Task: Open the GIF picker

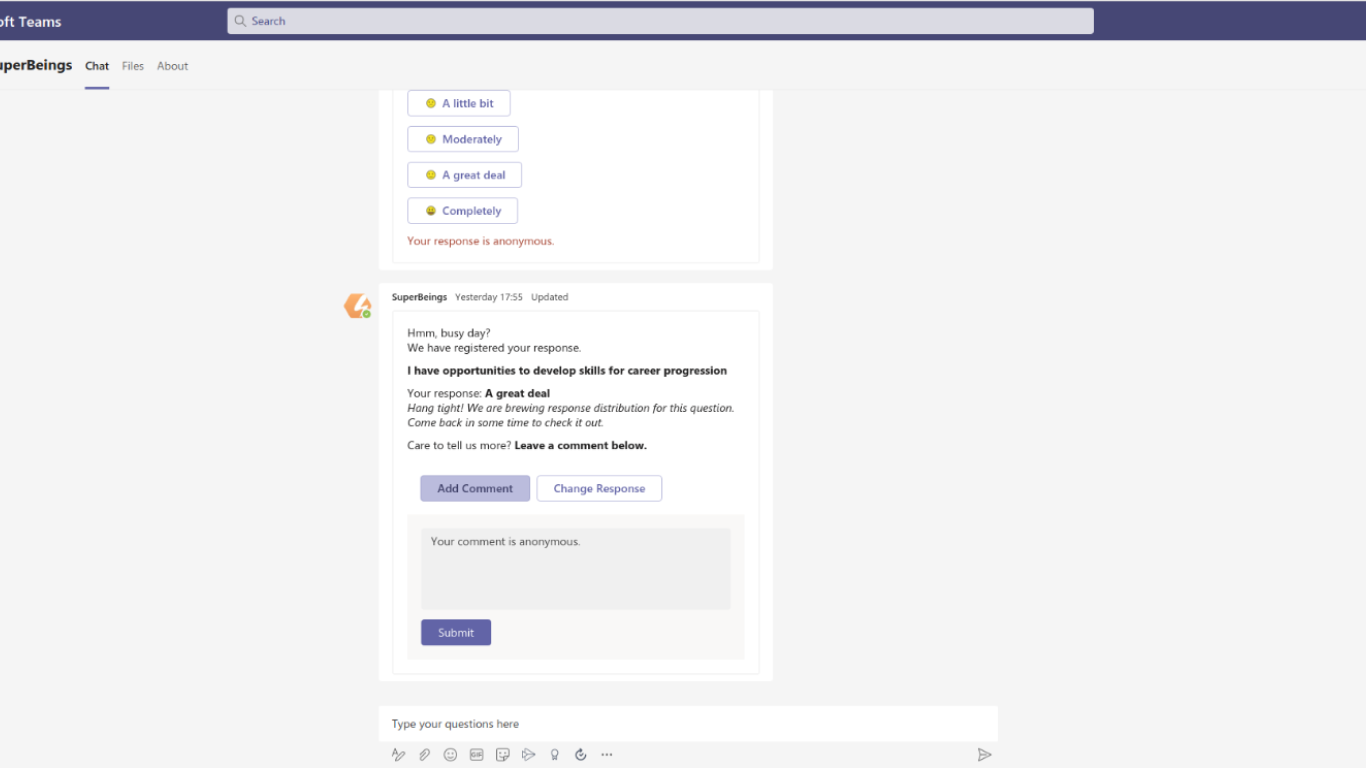Action: pyautogui.click(x=476, y=755)
